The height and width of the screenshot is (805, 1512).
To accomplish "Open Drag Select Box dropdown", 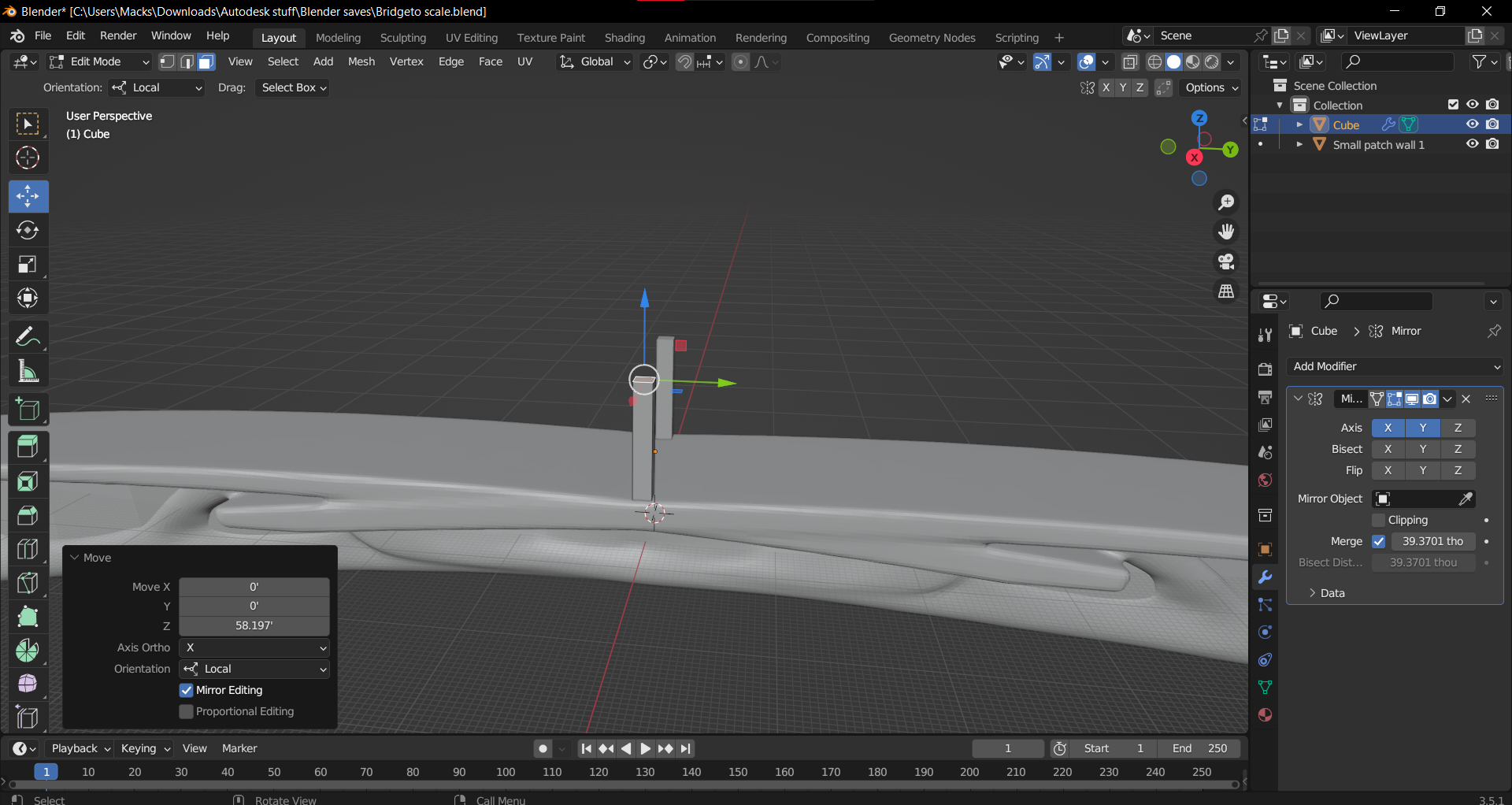I will pos(292,87).
